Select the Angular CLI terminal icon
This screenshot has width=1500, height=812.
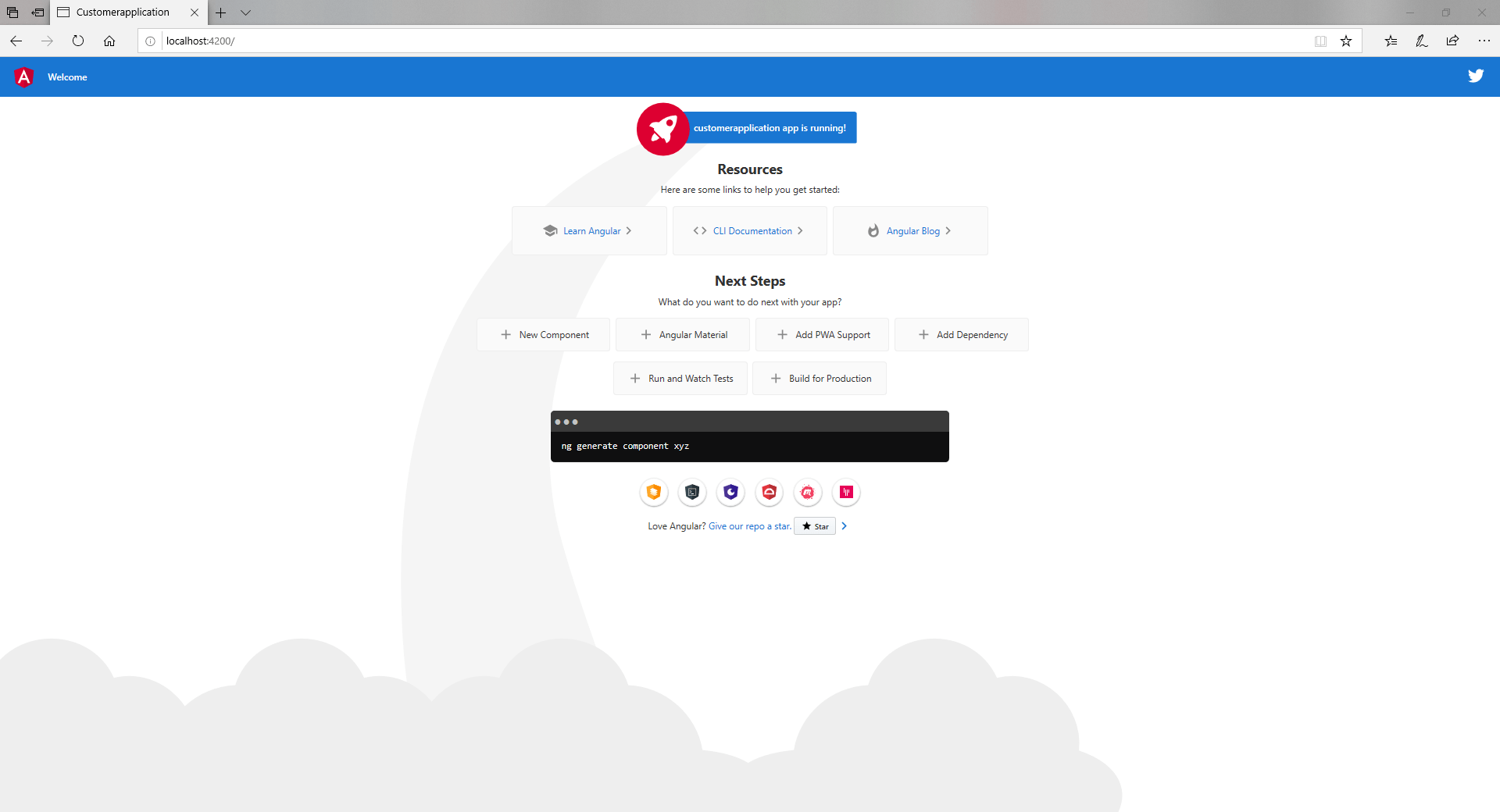point(691,492)
